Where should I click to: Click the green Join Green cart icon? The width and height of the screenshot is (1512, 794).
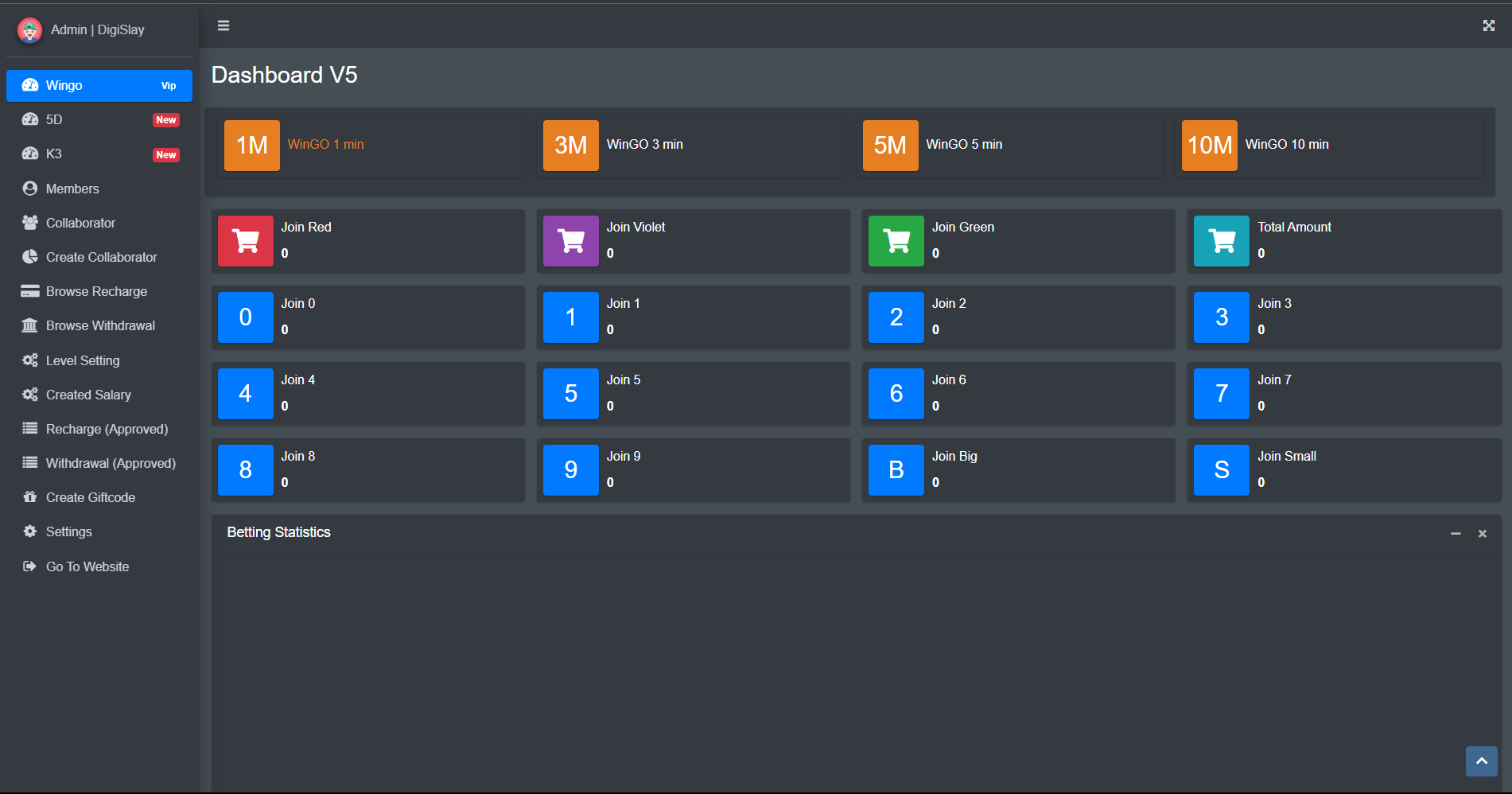pyautogui.click(x=896, y=241)
